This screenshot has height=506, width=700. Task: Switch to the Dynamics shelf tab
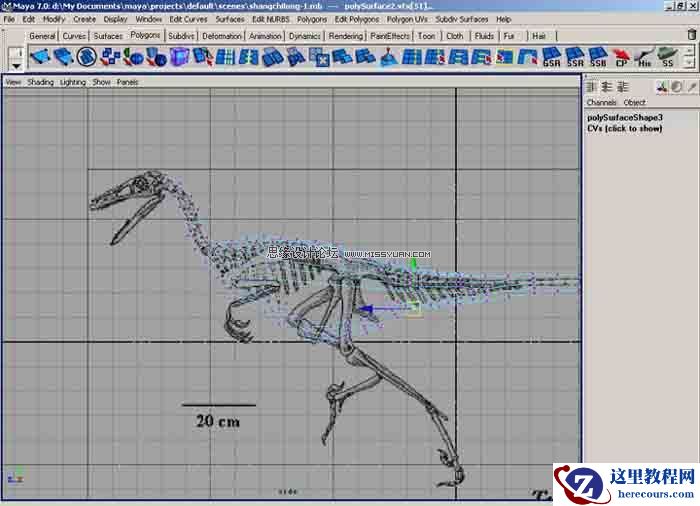(x=304, y=36)
